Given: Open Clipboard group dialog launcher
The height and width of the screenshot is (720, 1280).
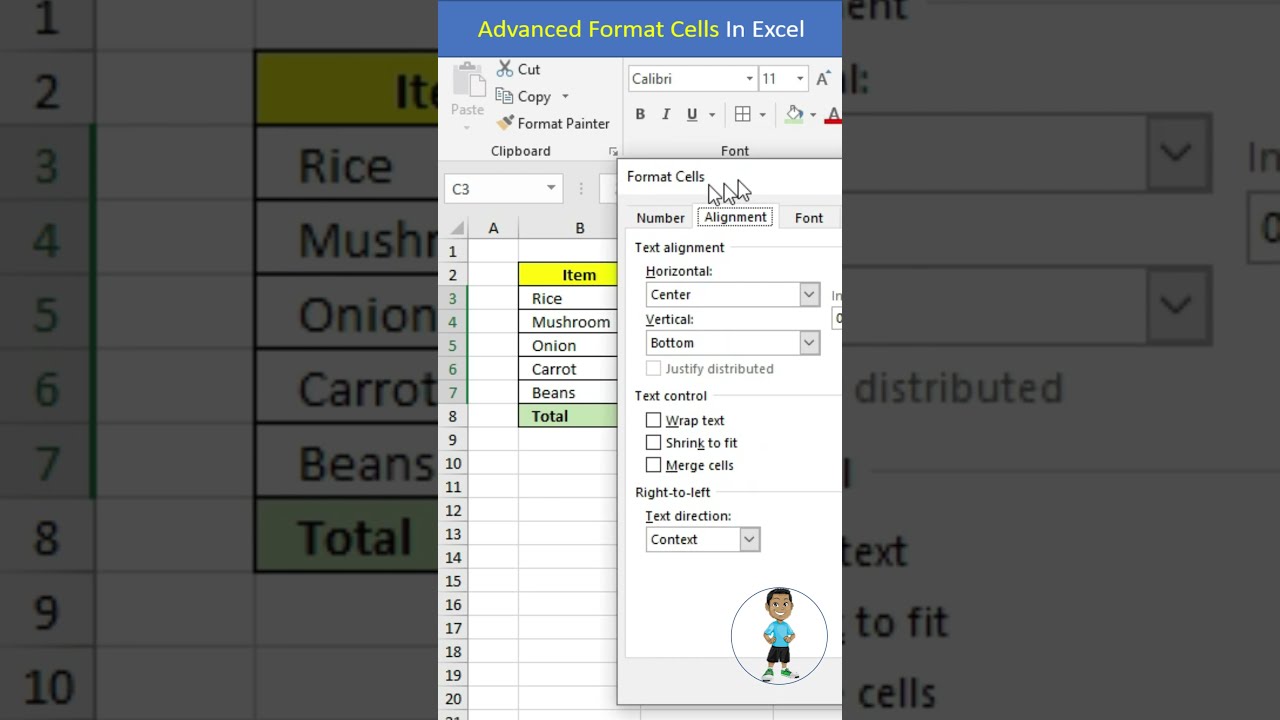Looking at the screenshot, I should 613,152.
